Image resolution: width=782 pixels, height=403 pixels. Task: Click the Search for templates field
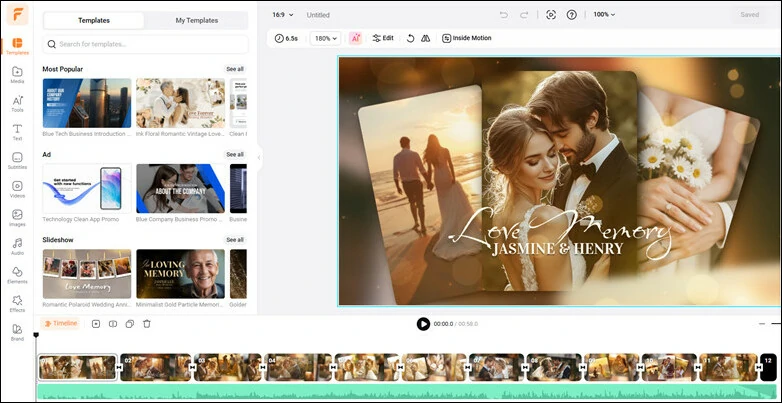point(146,44)
